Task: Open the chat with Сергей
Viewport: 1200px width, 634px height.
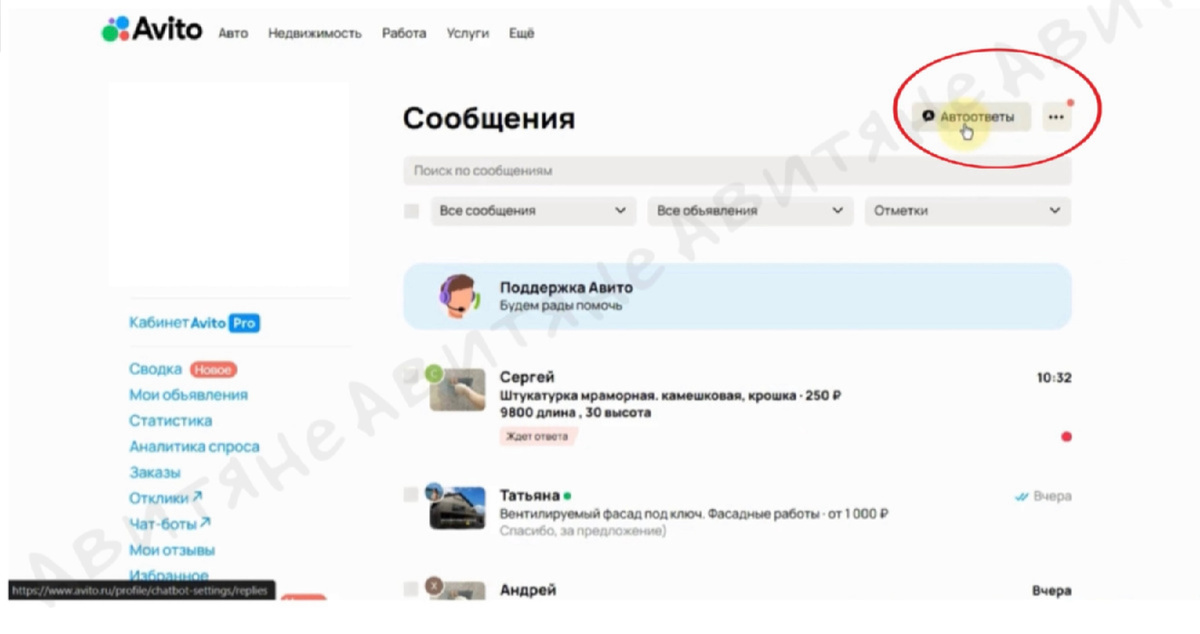Action: pyautogui.click(x=737, y=407)
